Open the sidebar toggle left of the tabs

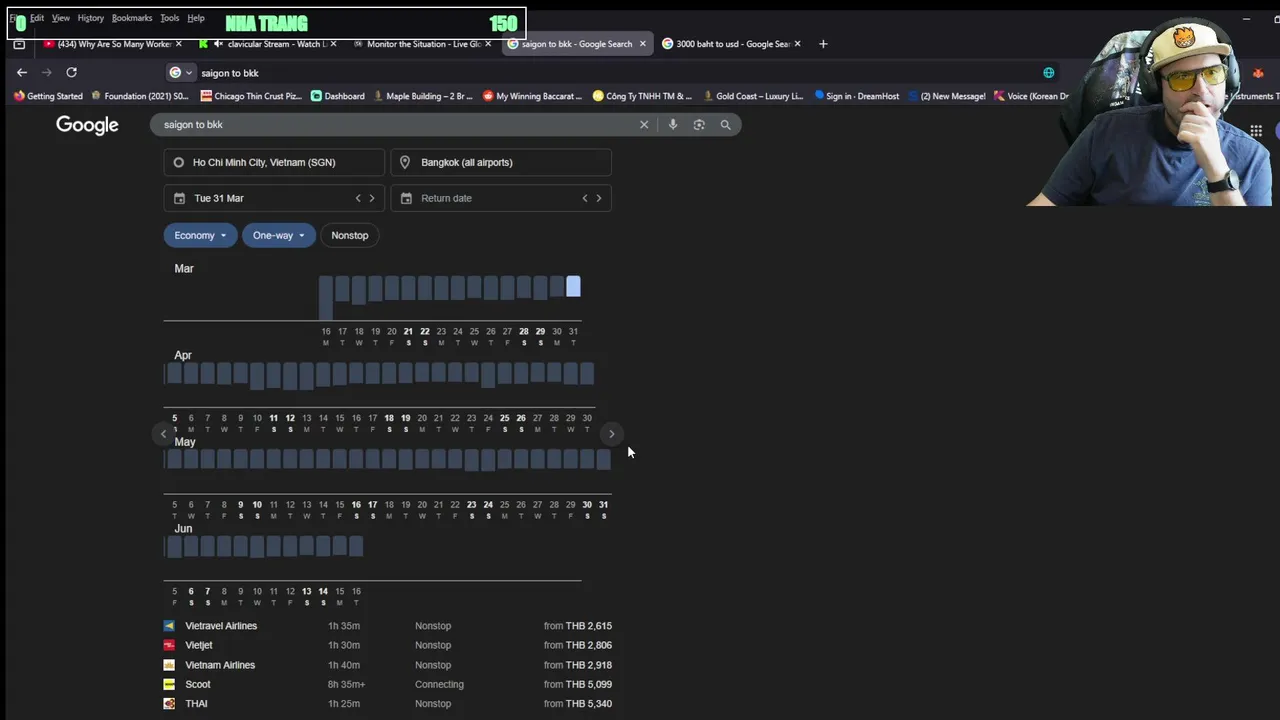(19, 44)
